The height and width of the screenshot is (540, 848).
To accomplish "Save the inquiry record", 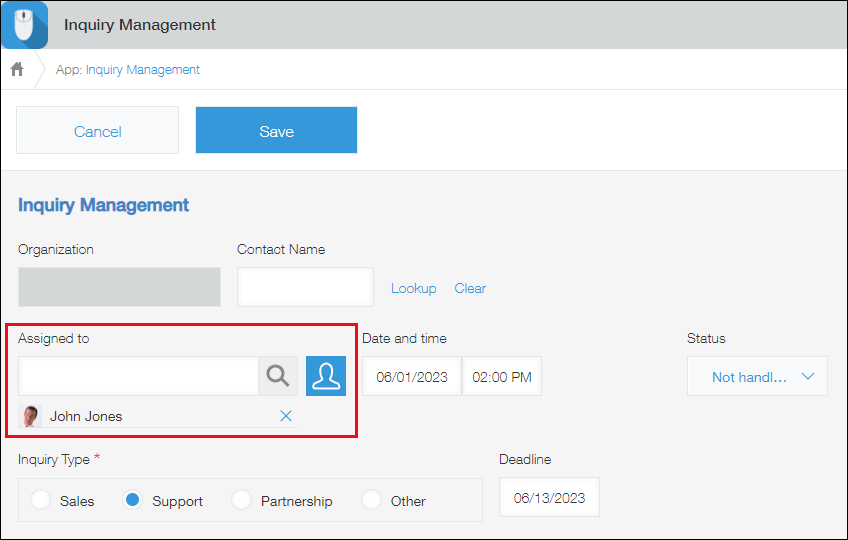I will point(276,131).
